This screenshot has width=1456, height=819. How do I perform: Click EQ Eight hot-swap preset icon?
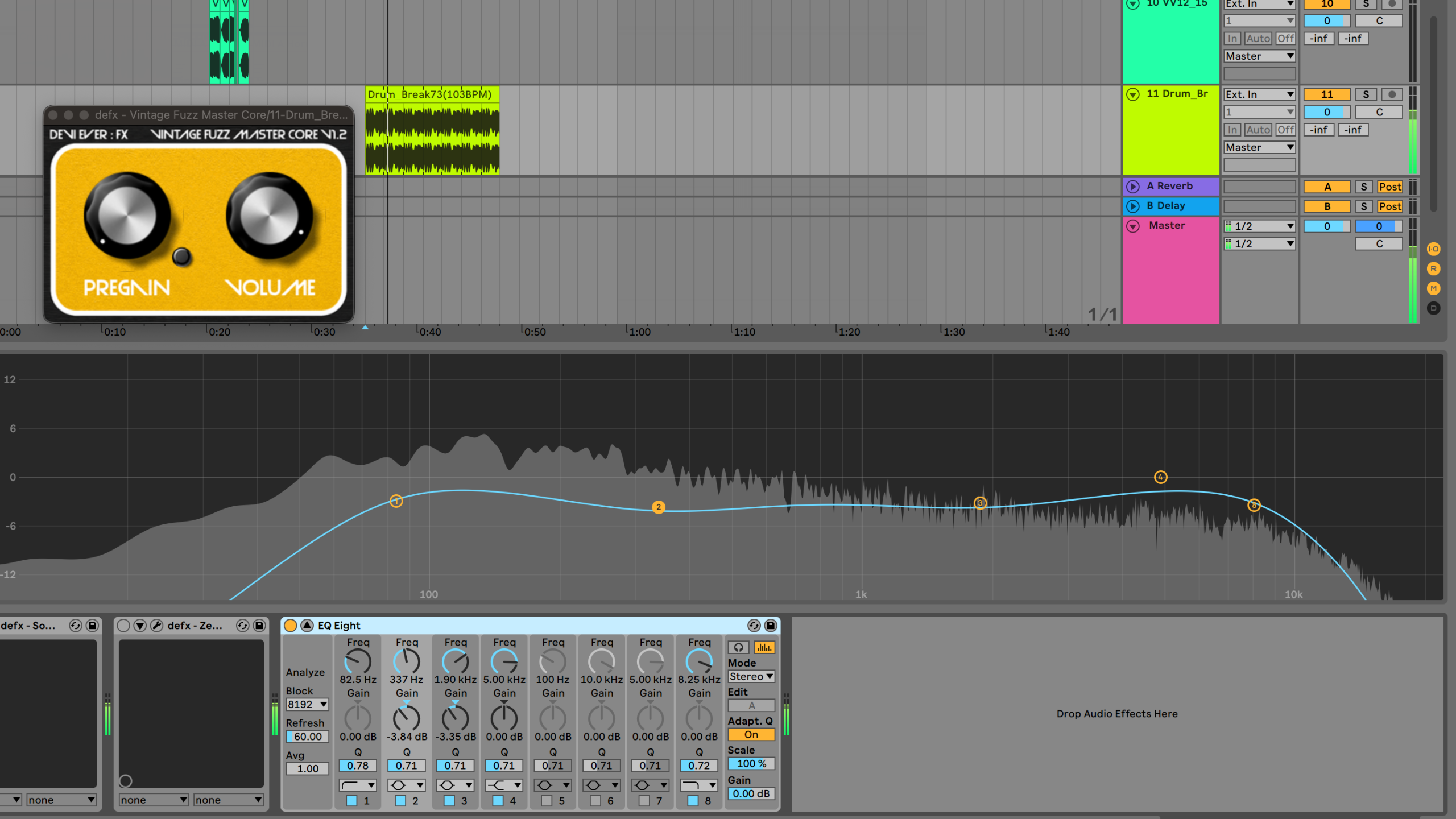coord(754,626)
